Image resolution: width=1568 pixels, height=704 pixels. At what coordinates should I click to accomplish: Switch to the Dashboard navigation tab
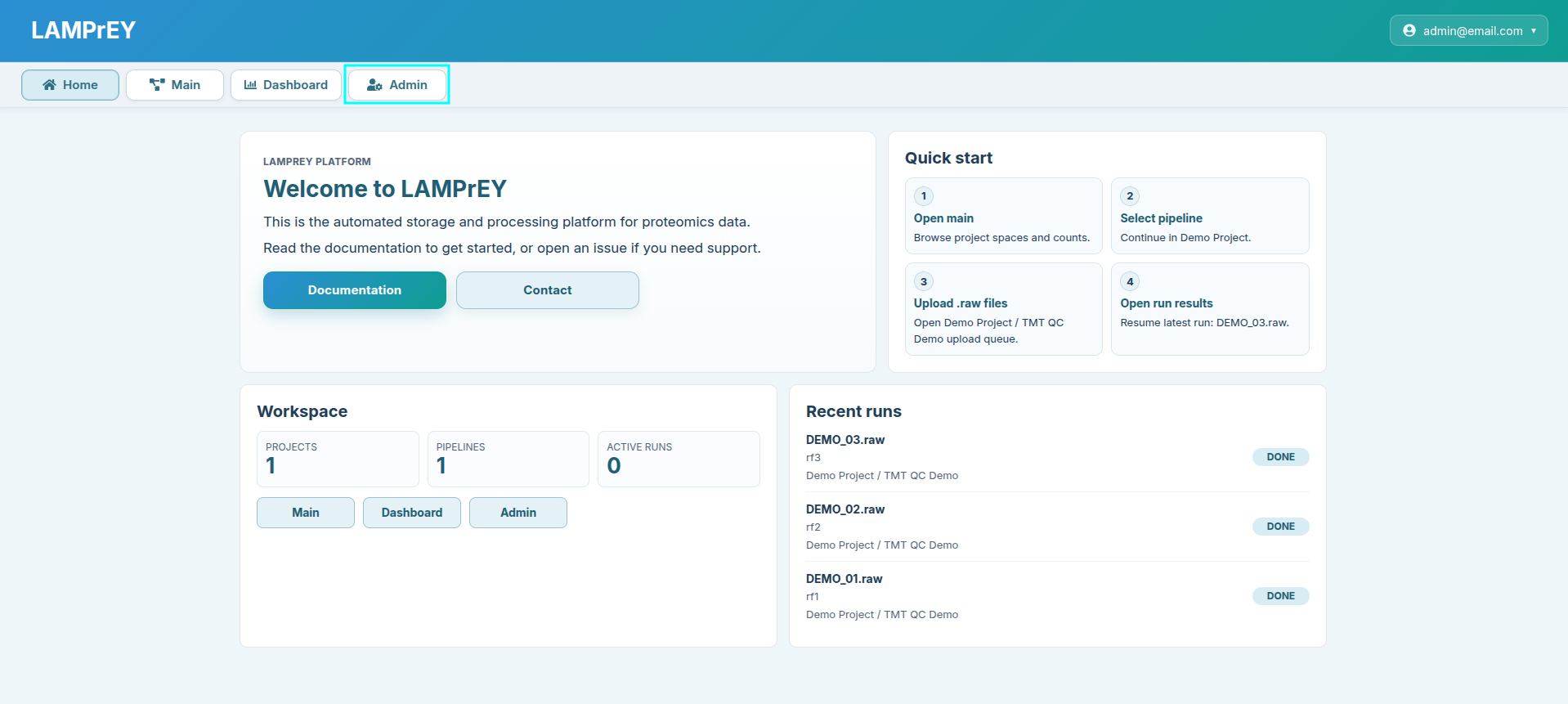click(286, 85)
